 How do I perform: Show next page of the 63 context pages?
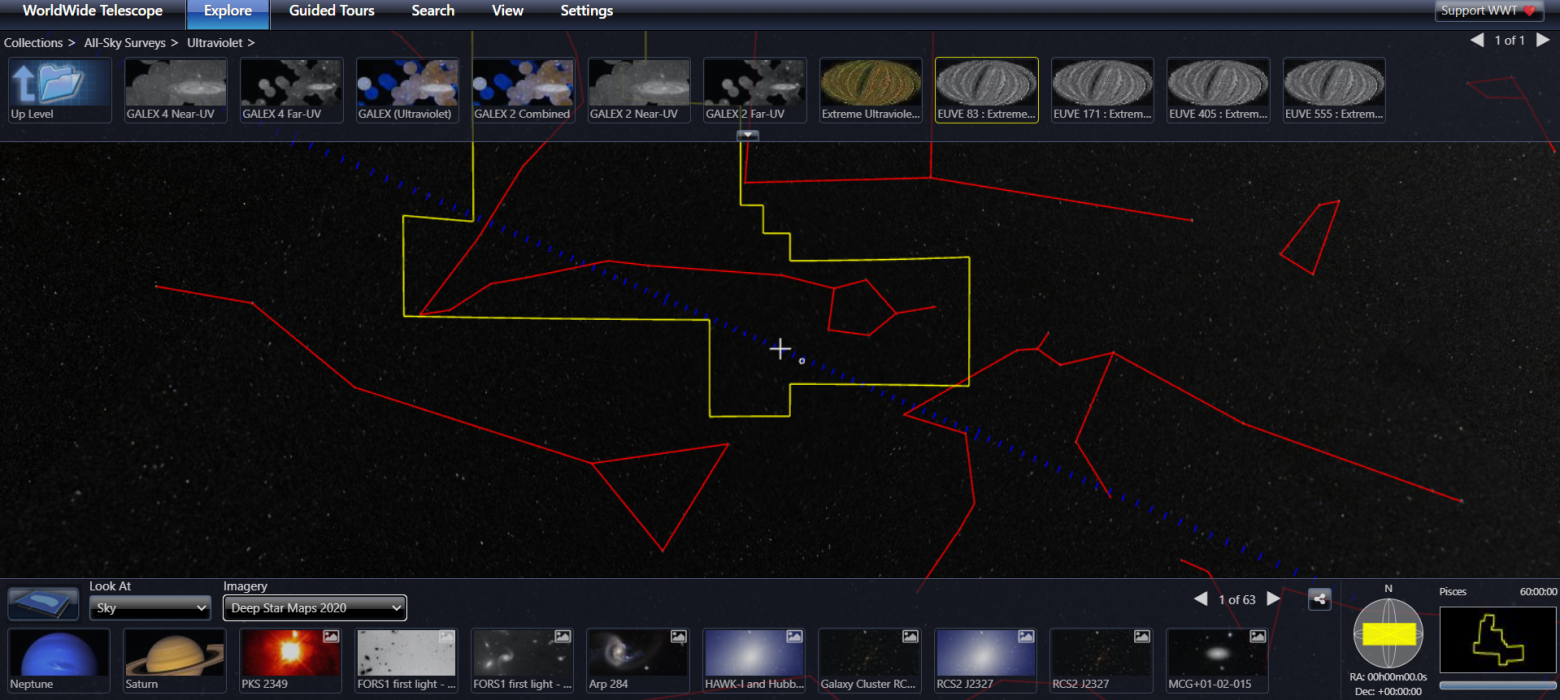tap(1273, 599)
